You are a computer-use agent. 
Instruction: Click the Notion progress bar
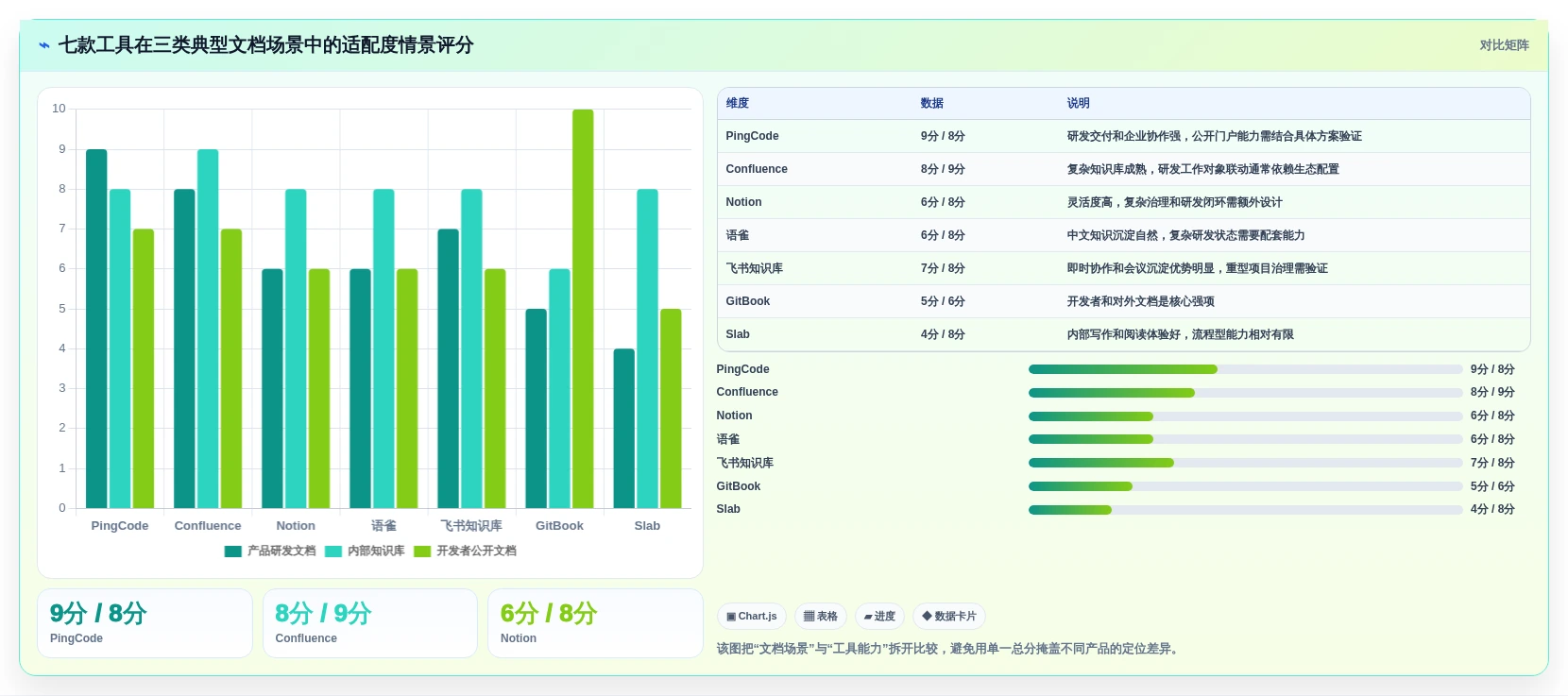(1245, 416)
